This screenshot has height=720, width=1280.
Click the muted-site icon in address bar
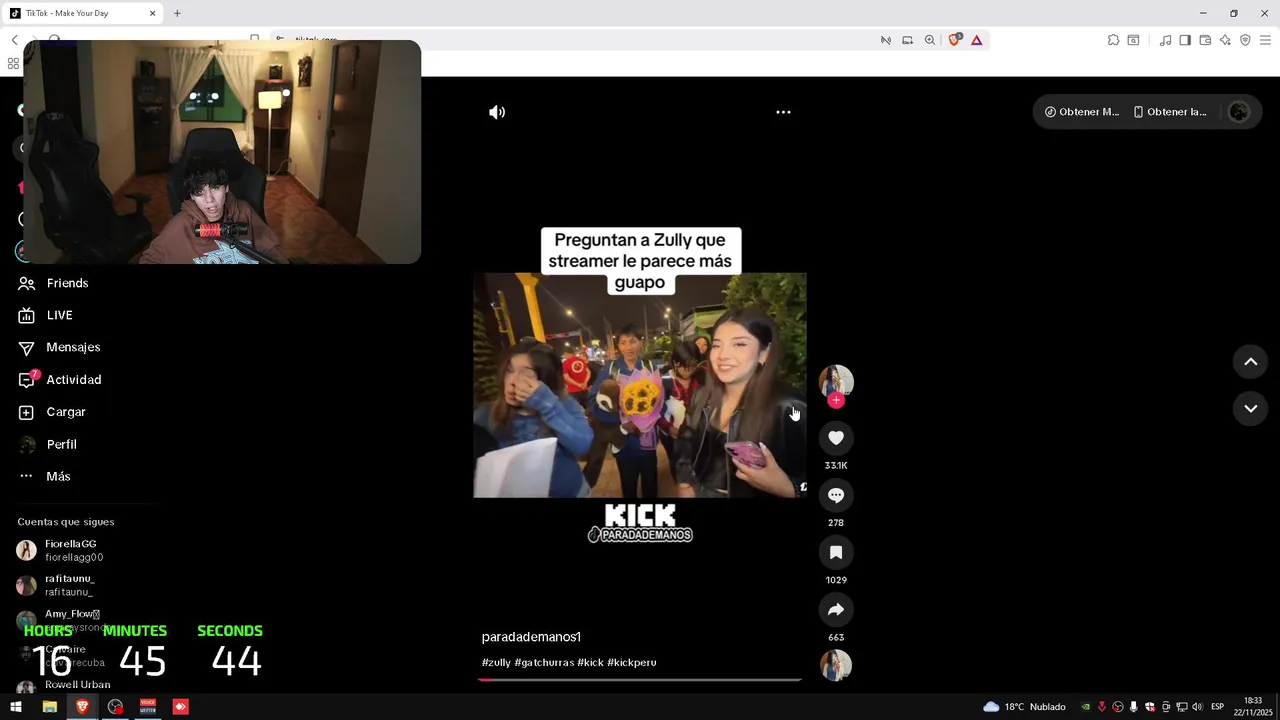pos(885,40)
